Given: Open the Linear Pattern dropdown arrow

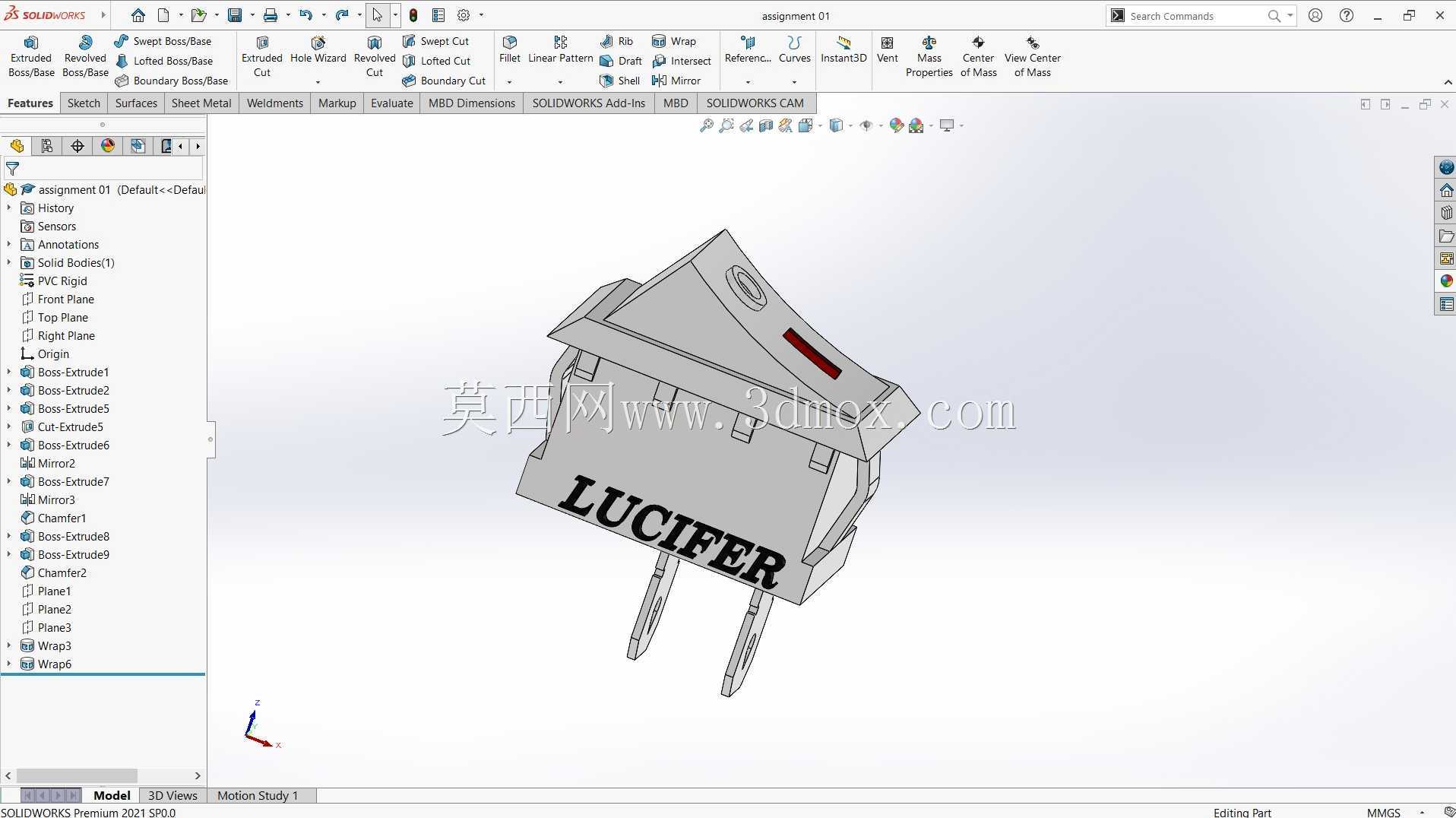Looking at the screenshot, I should pos(560,81).
